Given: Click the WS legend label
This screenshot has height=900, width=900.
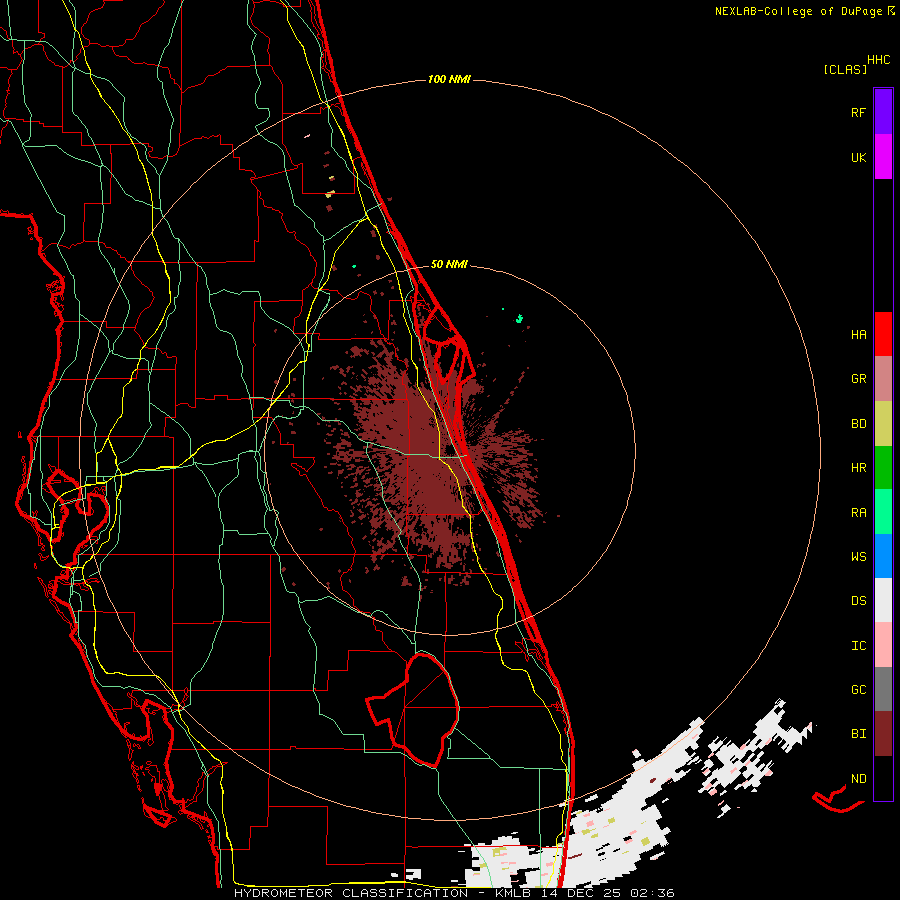Looking at the screenshot, I should [x=858, y=557].
